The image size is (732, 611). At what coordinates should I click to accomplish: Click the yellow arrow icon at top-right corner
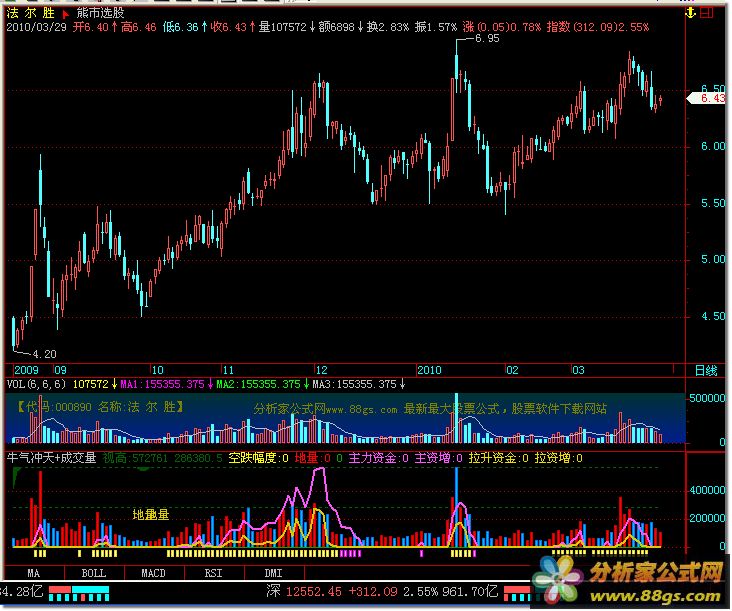[x=691, y=13]
